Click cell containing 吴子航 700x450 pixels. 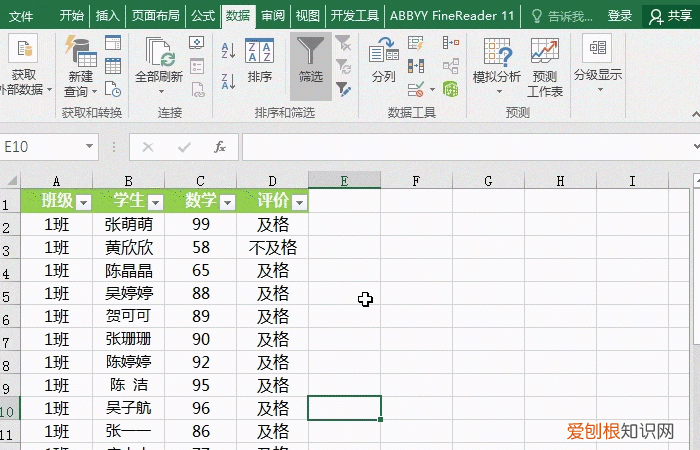coord(129,408)
